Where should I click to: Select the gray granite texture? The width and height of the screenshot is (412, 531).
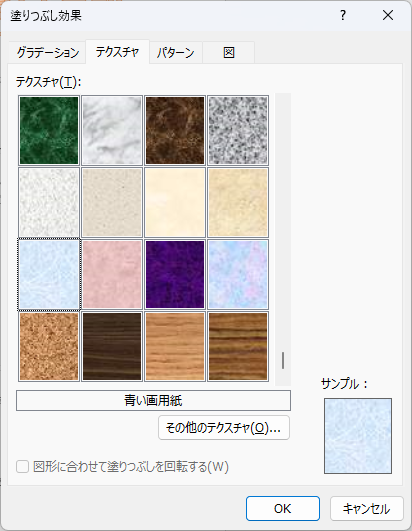point(238,130)
